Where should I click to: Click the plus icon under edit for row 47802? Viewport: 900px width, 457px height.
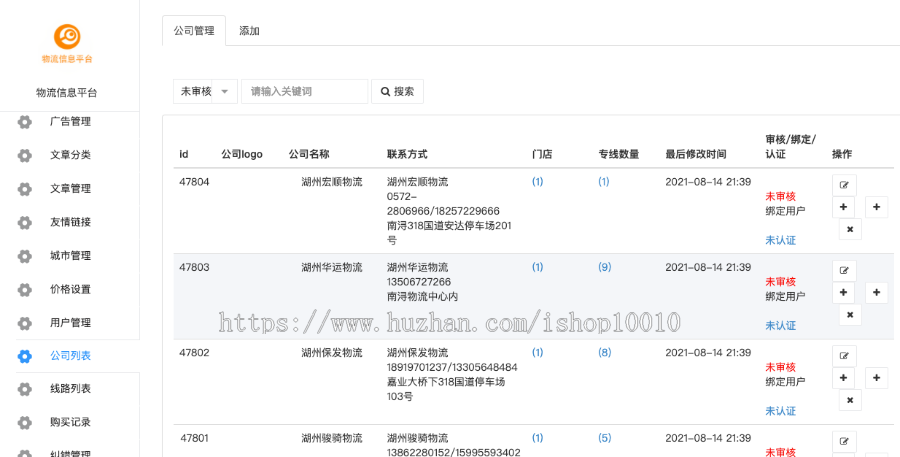tap(843, 378)
